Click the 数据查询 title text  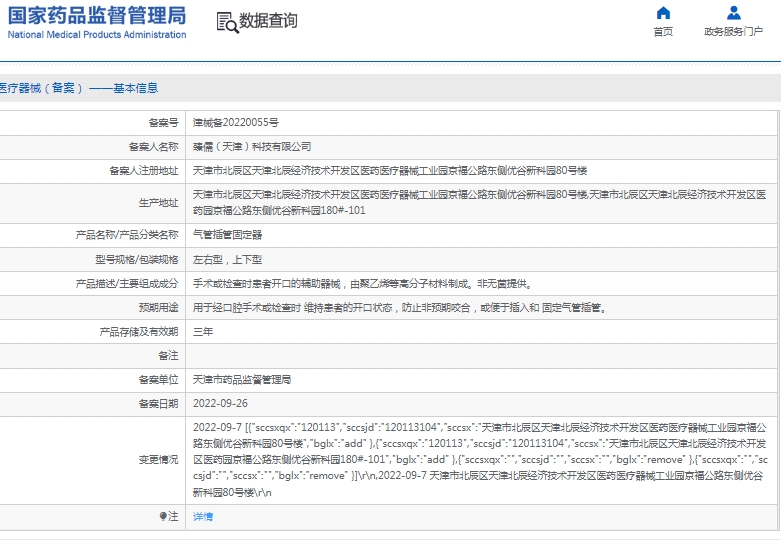point(268,20)
